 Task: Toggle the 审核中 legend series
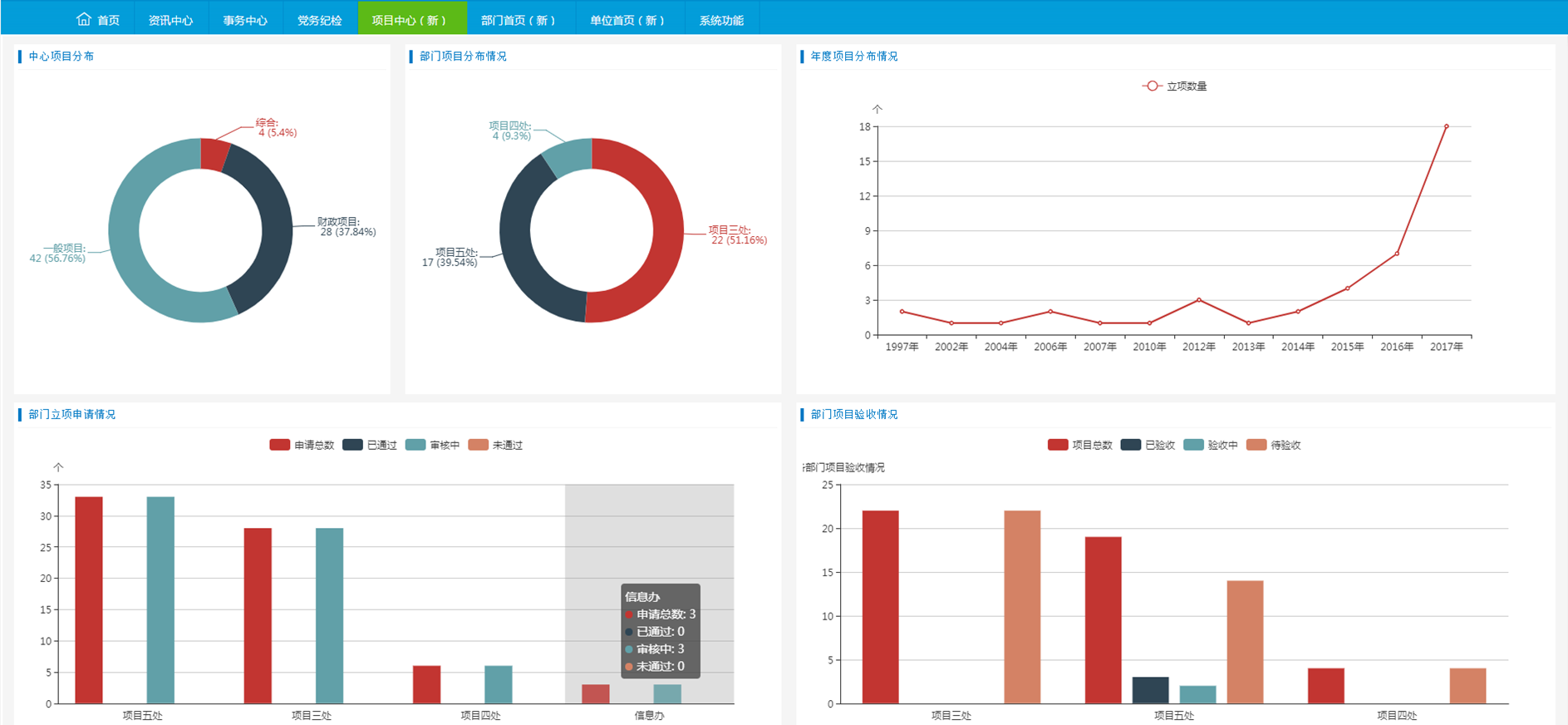coord(433,445)
